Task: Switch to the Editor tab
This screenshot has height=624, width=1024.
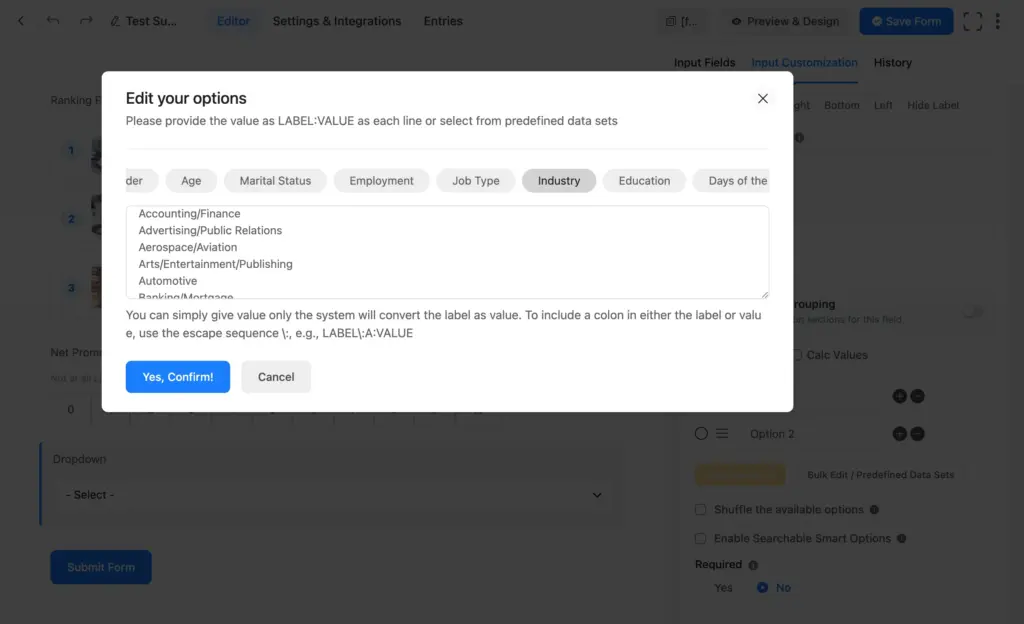Action: pyautogui.click(x=233, y=21)
